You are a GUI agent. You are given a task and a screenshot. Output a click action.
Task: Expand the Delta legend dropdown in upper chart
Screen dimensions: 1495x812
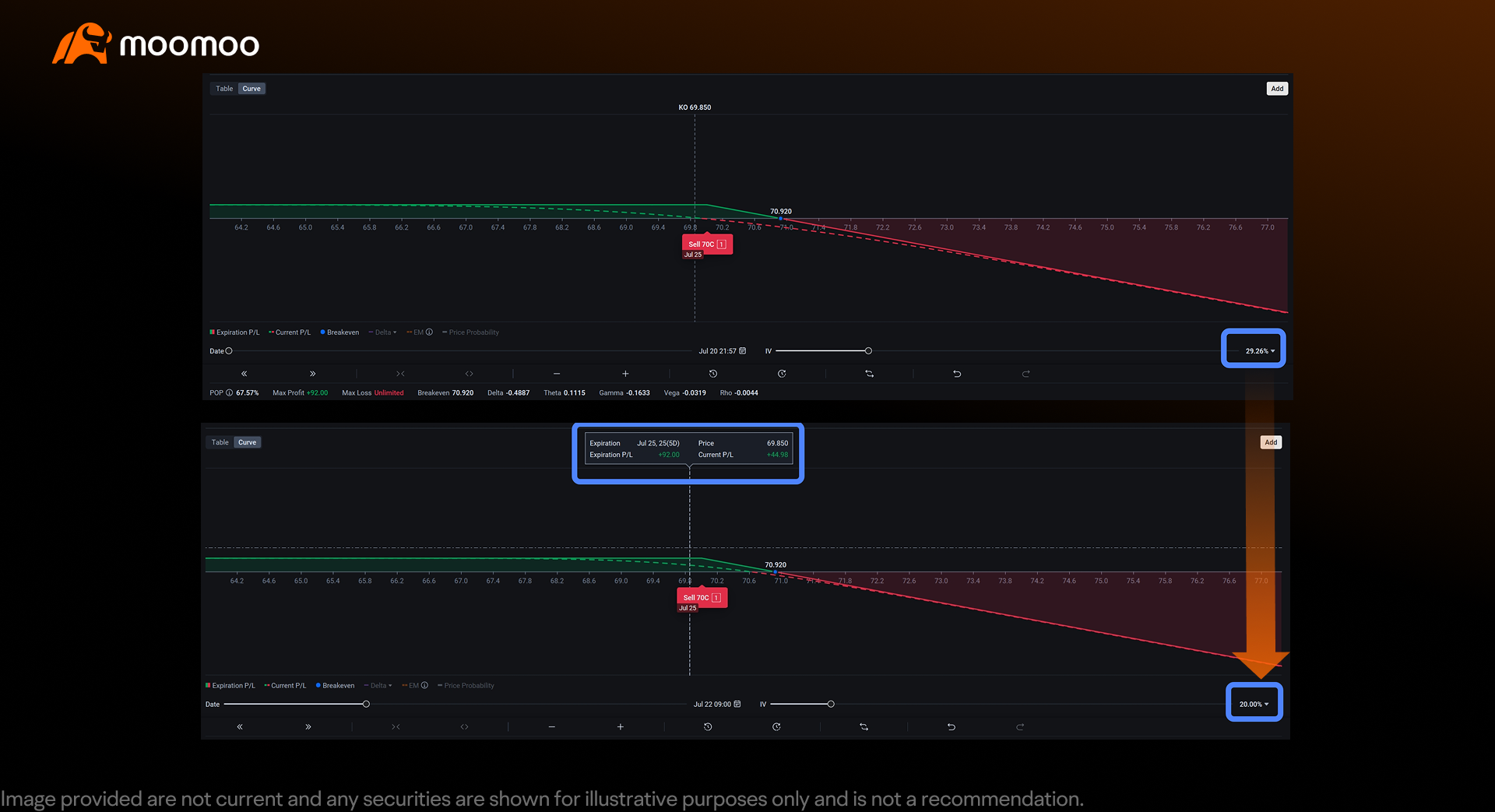382,332
